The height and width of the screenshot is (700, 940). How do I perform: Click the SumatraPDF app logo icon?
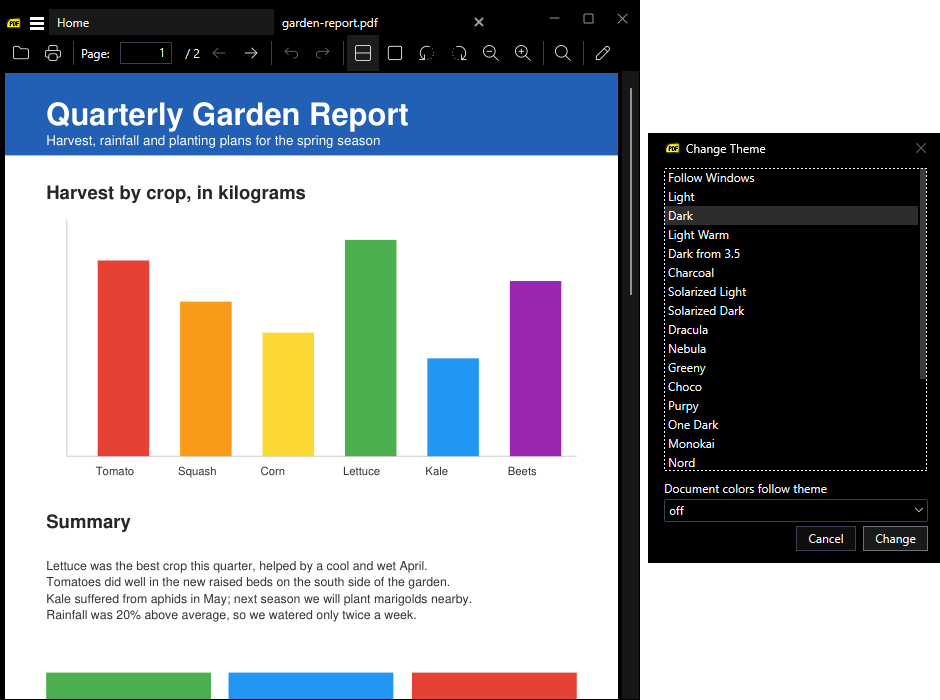14,23
